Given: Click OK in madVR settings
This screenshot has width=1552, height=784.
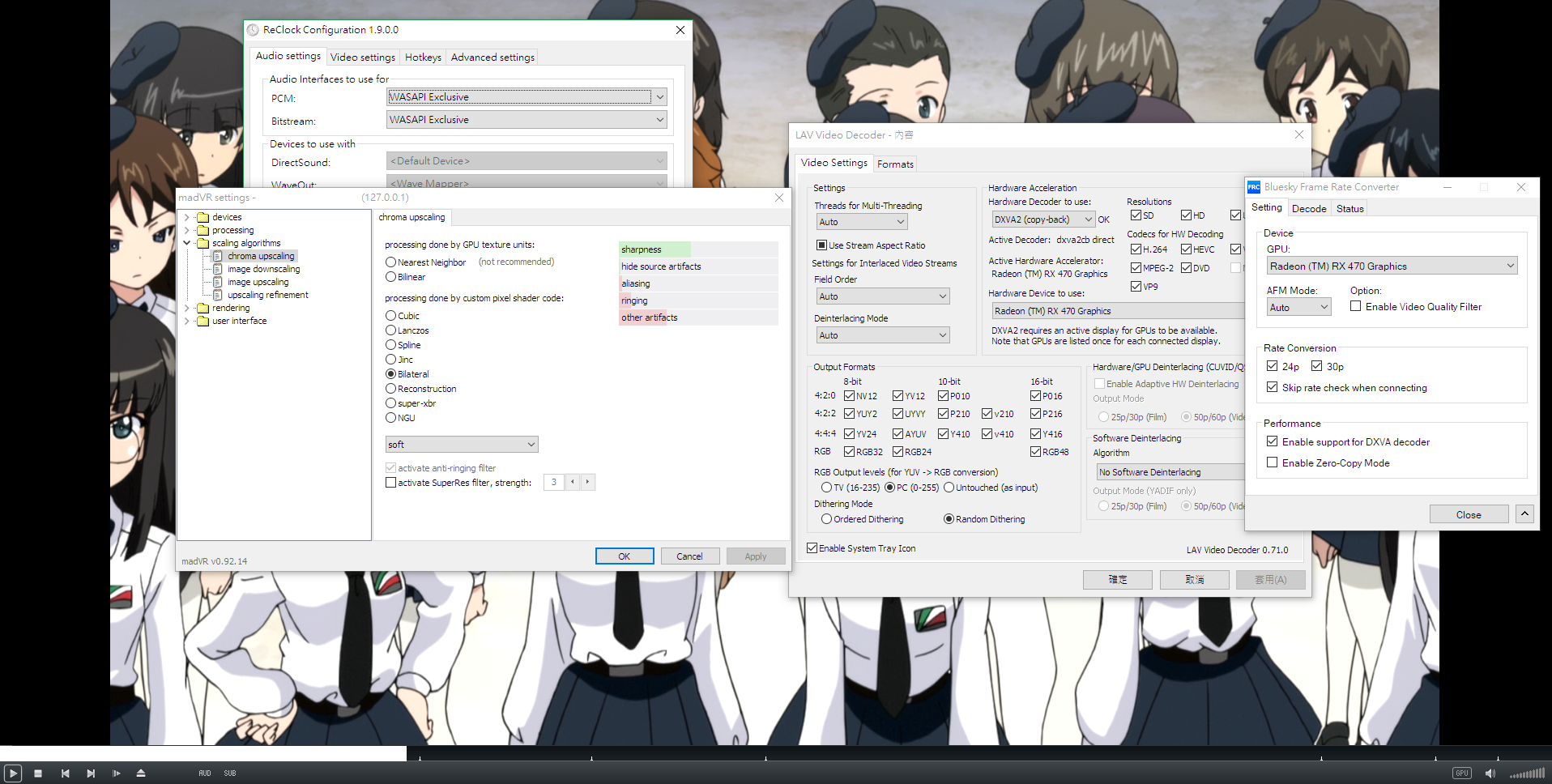Looking at the screenshot, I should pyautogui.click(x=625, y=556).
